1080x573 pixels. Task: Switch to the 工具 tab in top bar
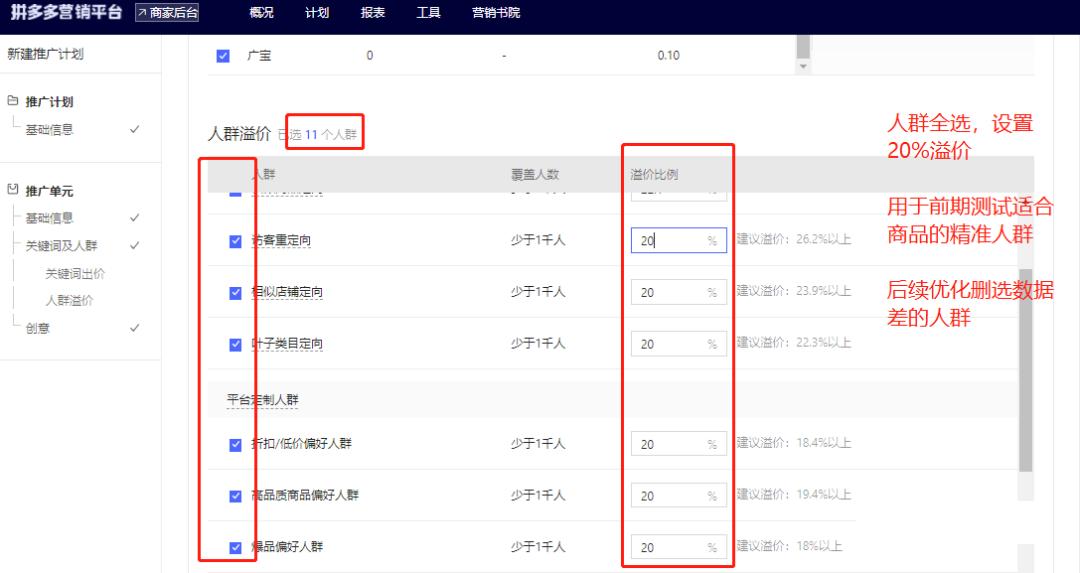pyautogui.click(x=428, y=13)
